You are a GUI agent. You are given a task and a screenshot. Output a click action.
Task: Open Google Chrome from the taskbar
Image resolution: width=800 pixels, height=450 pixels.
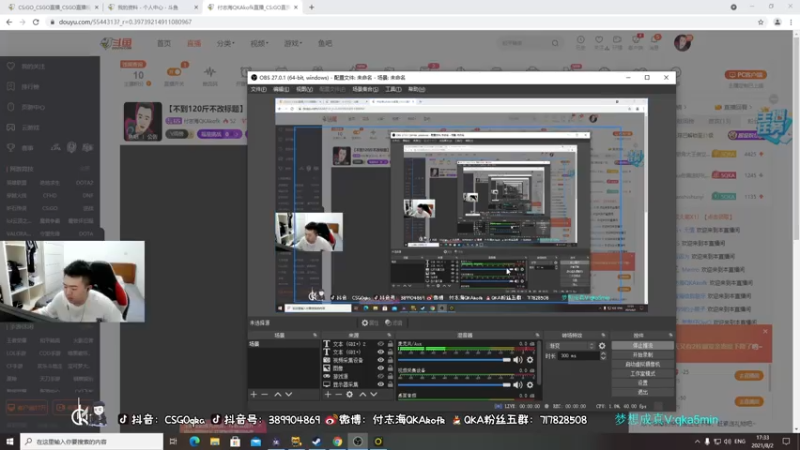pos(337,441)
